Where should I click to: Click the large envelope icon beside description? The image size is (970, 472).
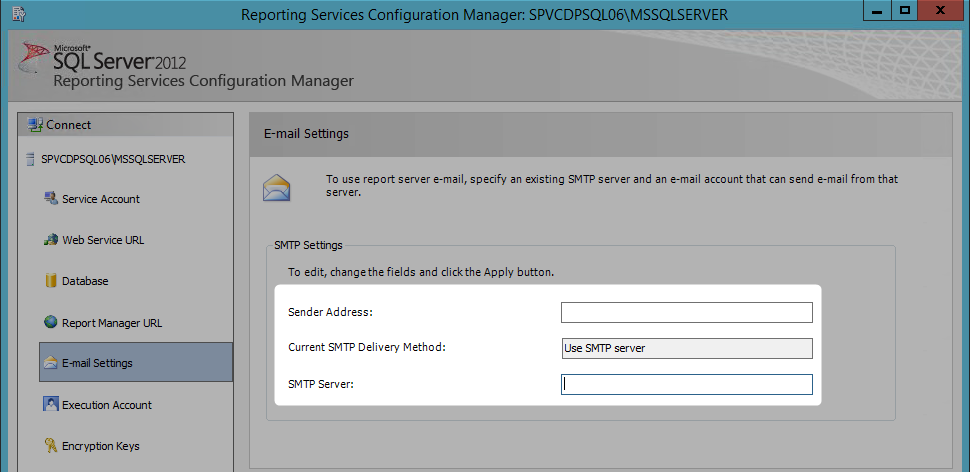tap(277, 187)
